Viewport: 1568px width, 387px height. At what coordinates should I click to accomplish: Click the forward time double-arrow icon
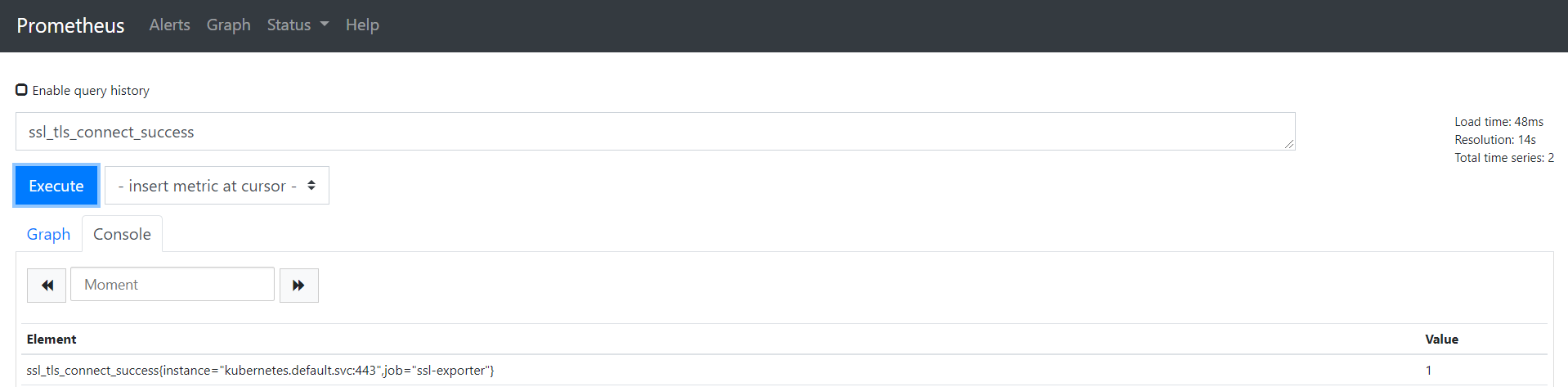(298, 285)
